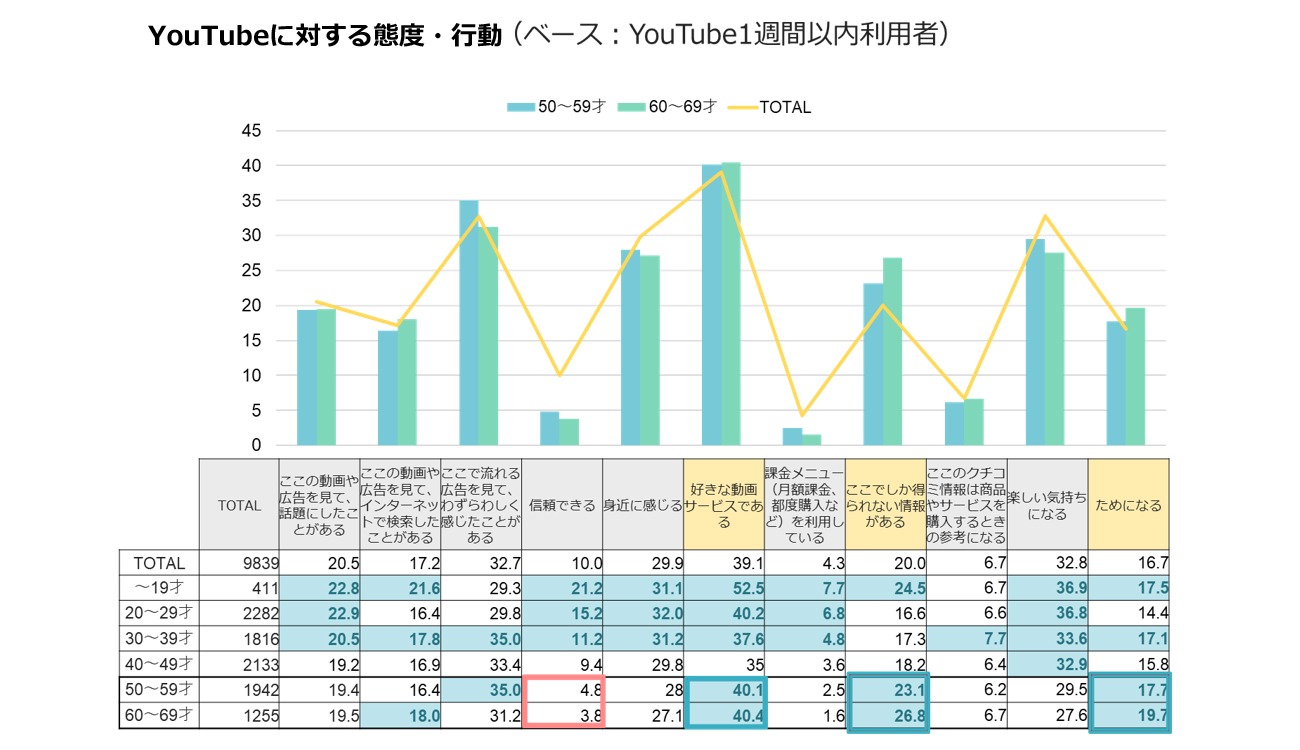1300x750 pixels.
Task: Click the blue 50〜59才 legend swatch
Action: pos(521,107)
